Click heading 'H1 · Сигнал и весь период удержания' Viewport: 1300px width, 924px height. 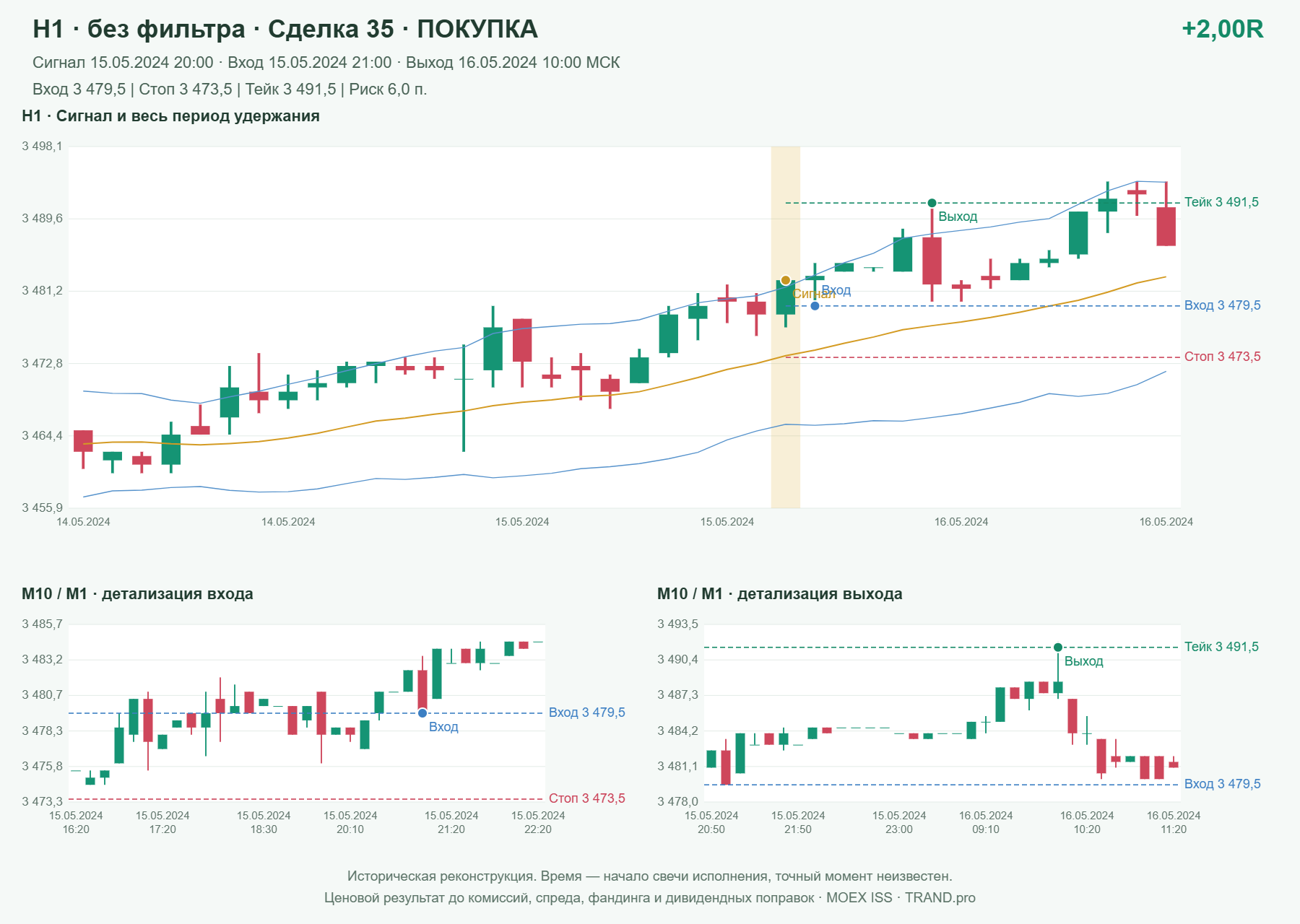click(170, 116)
